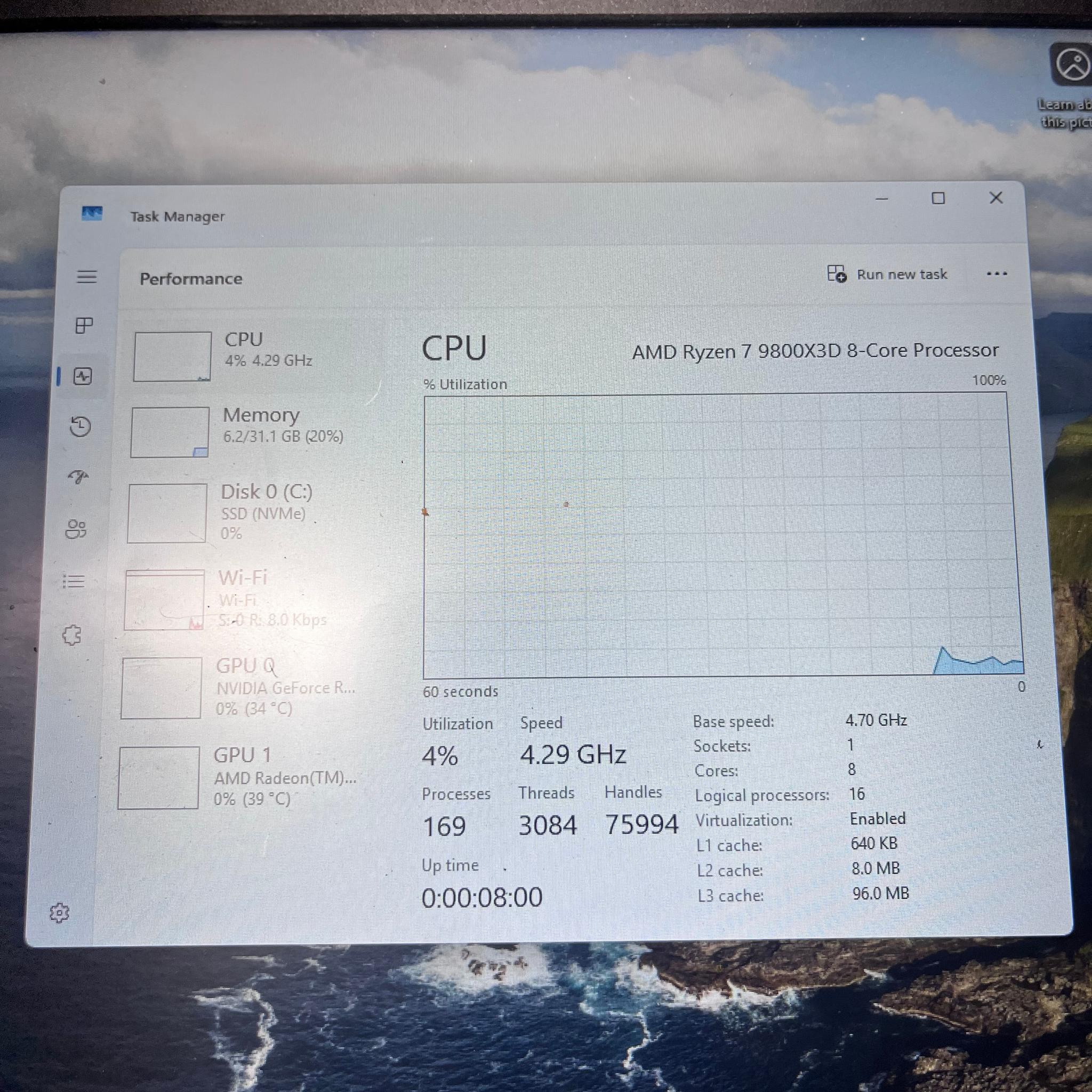Select the Performance page icon
The image size is (1092, 1092).
83,376
